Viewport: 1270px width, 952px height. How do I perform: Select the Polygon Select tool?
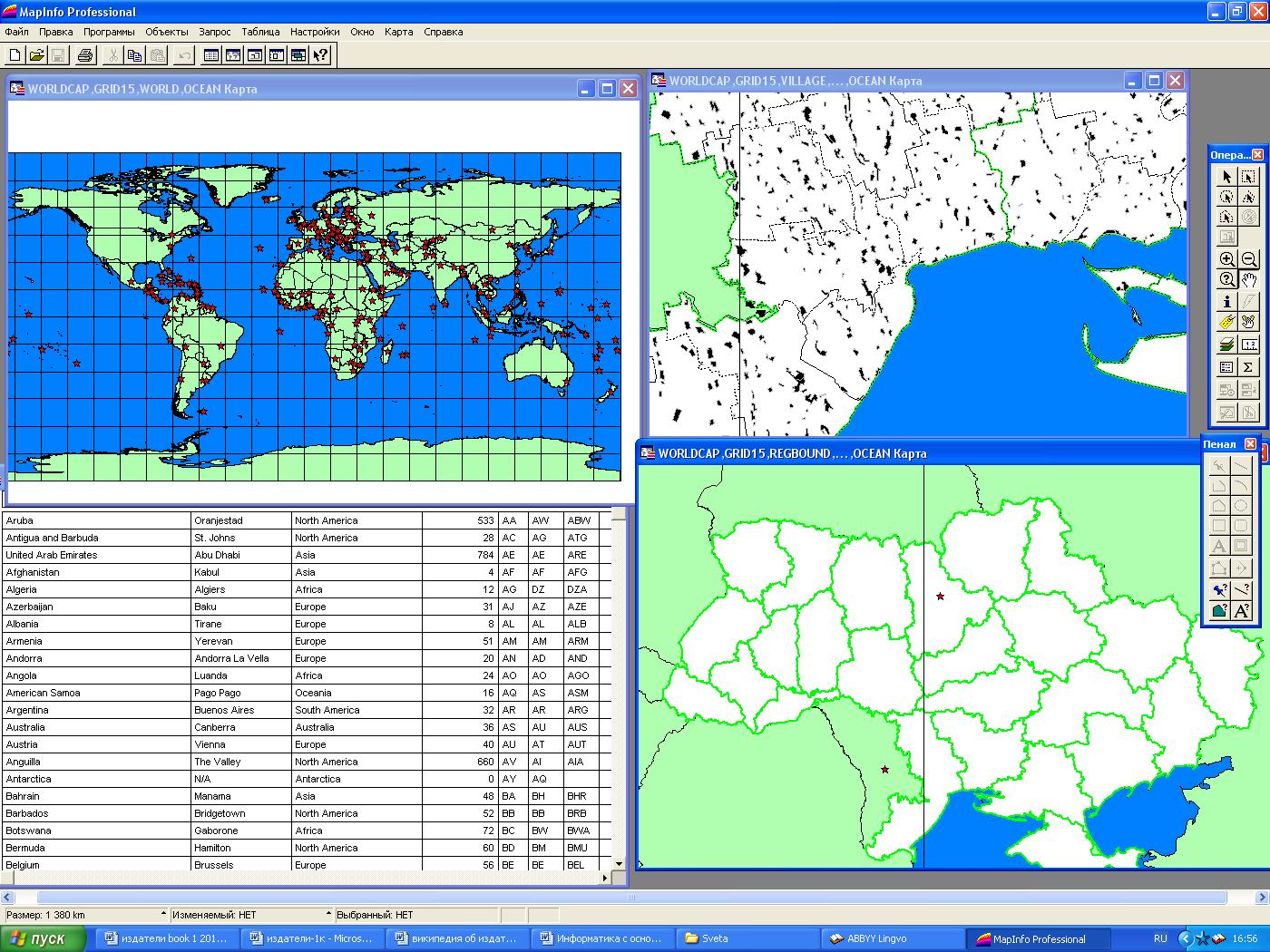(1248, 197)
